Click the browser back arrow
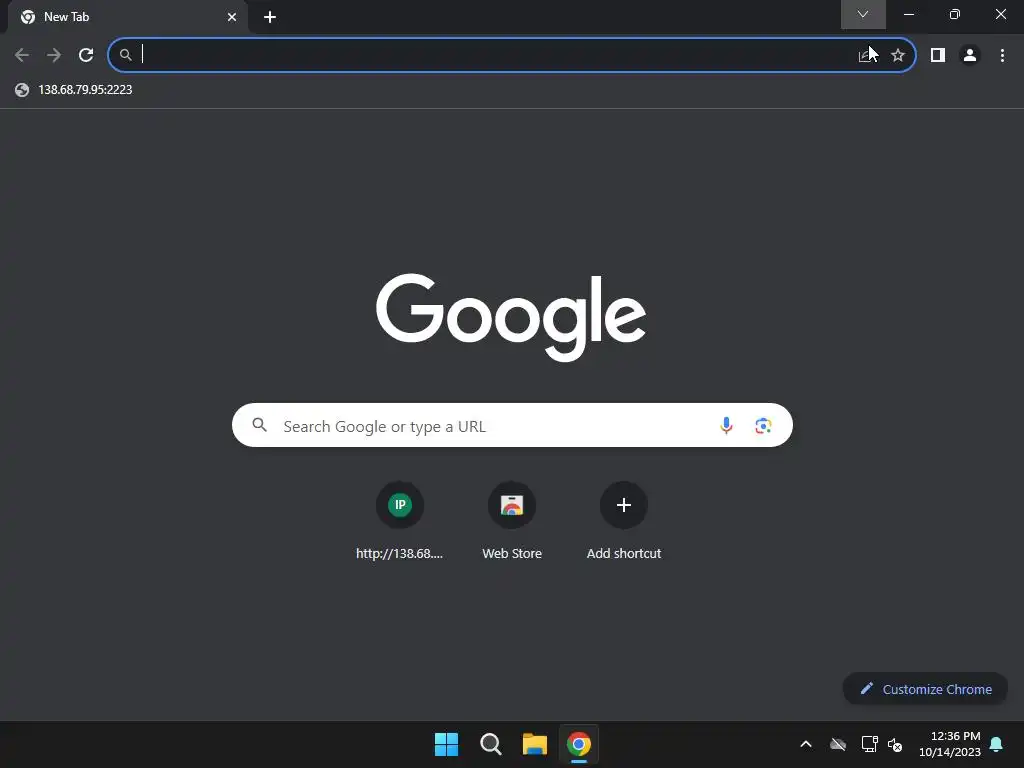This screenshot has height=768, width=1024. [22, 55]
